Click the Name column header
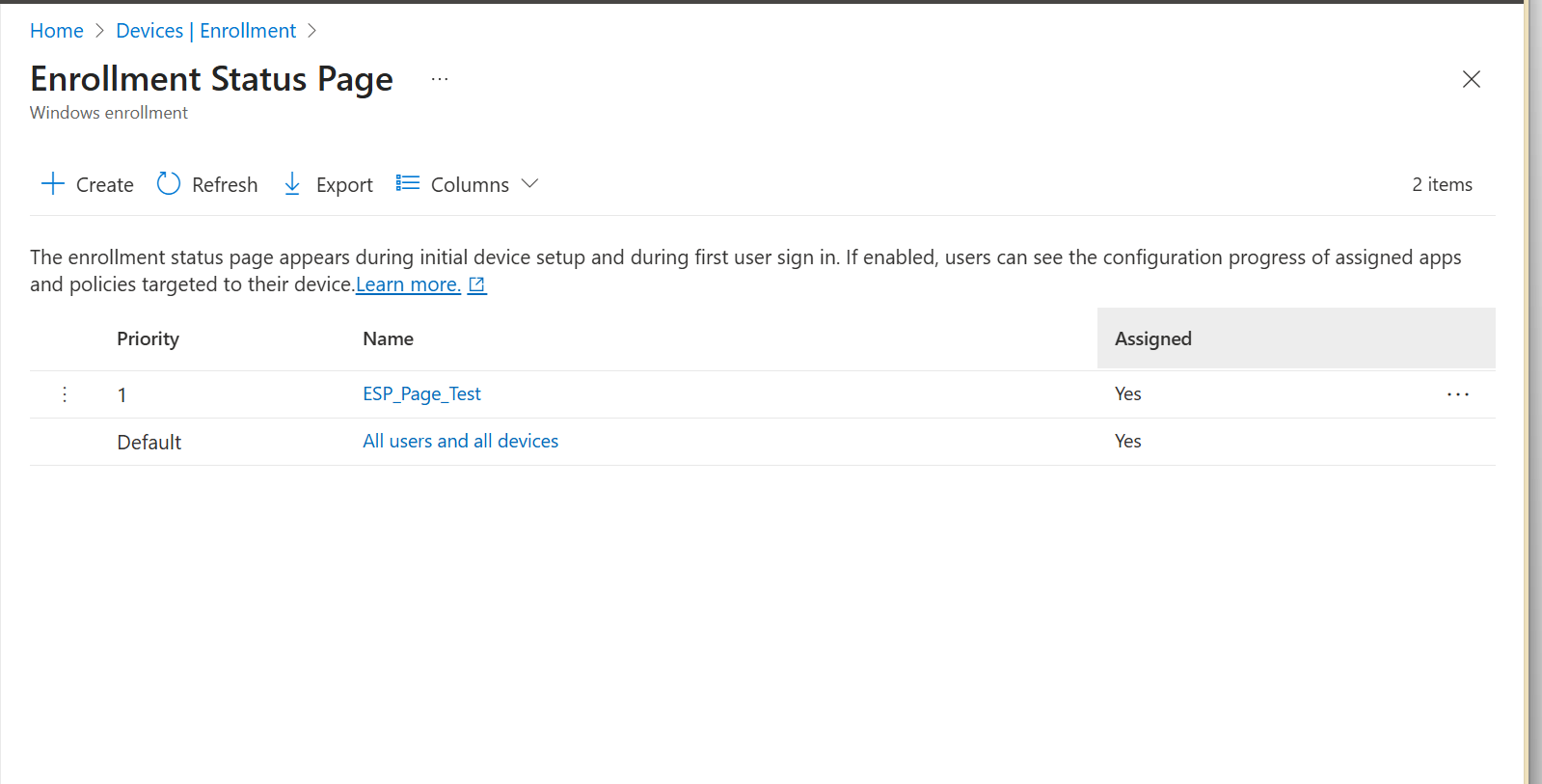 (388, 338)
